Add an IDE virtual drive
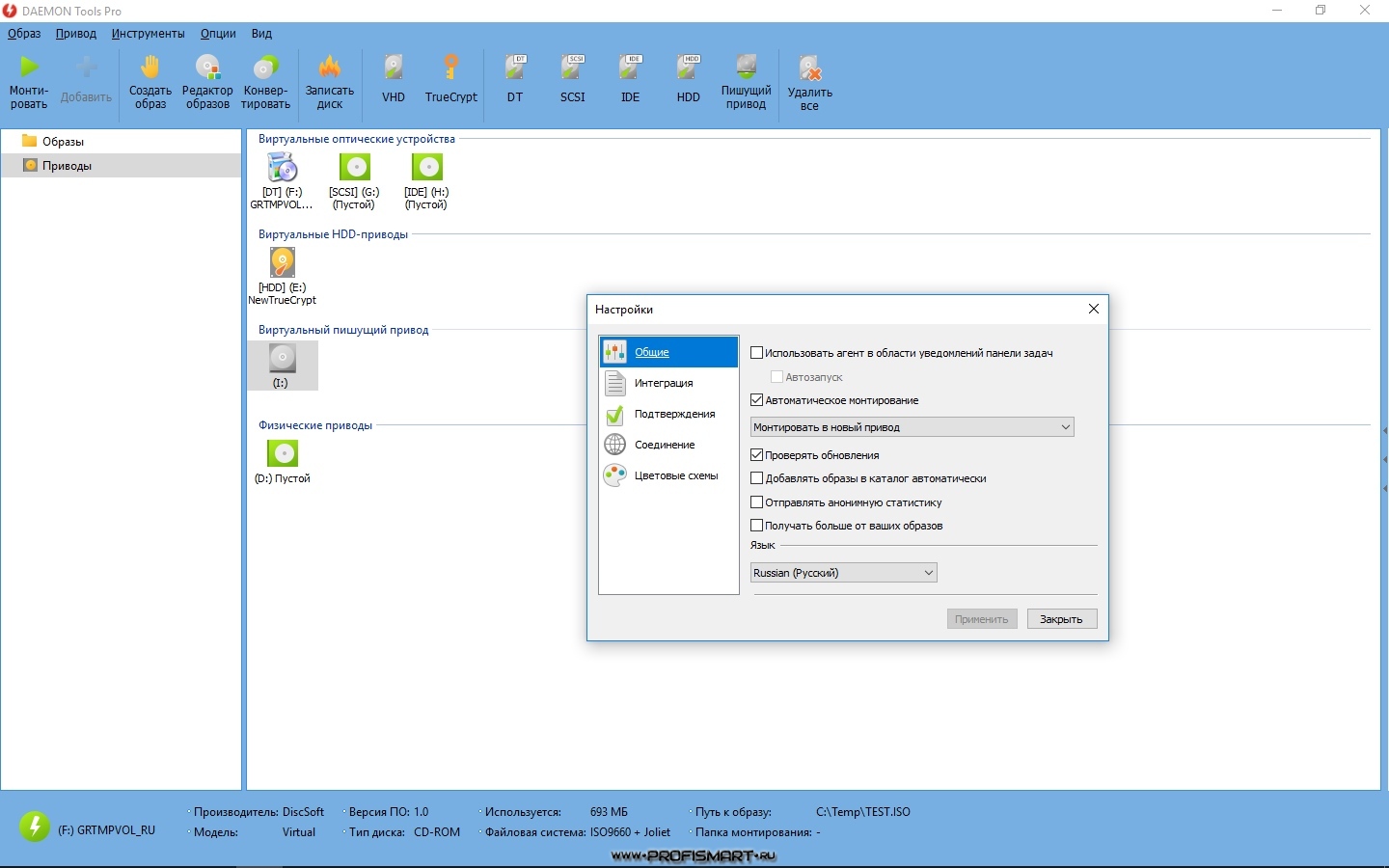The image size is (1389, 868). [631, 79]
